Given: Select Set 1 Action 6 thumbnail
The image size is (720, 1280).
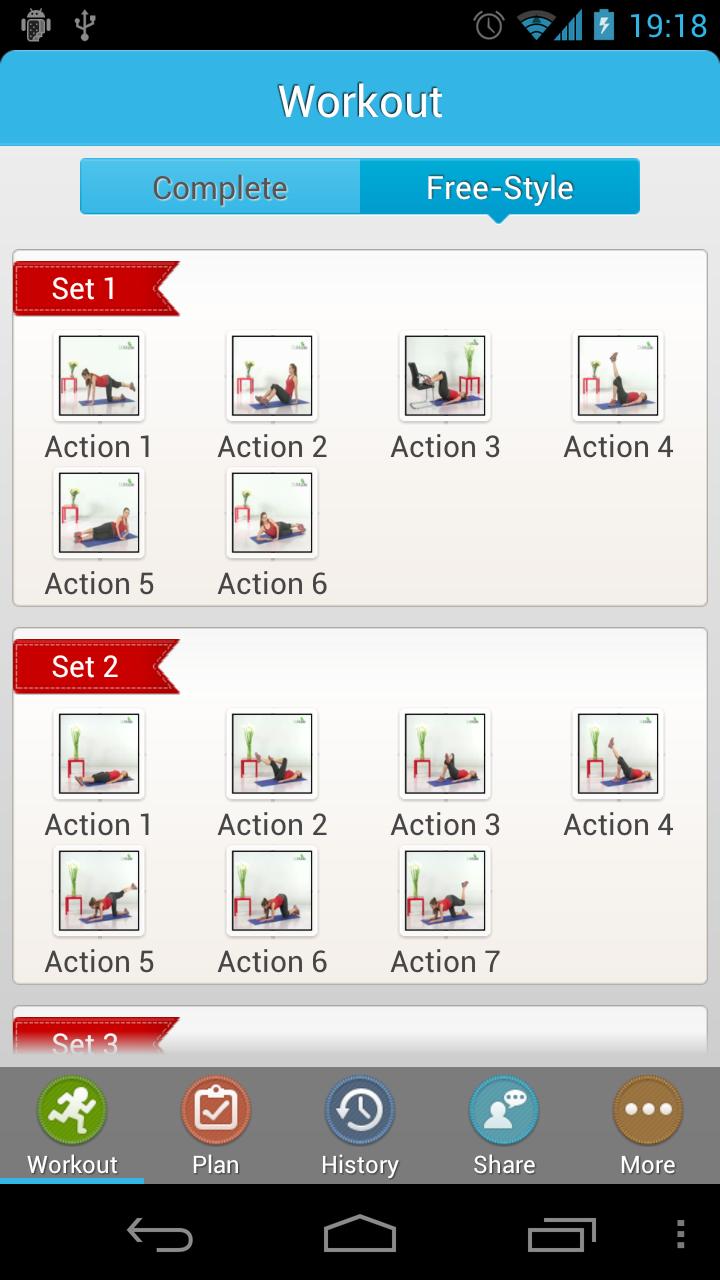Looking at the screenshot, I should (x=272, y=513).
